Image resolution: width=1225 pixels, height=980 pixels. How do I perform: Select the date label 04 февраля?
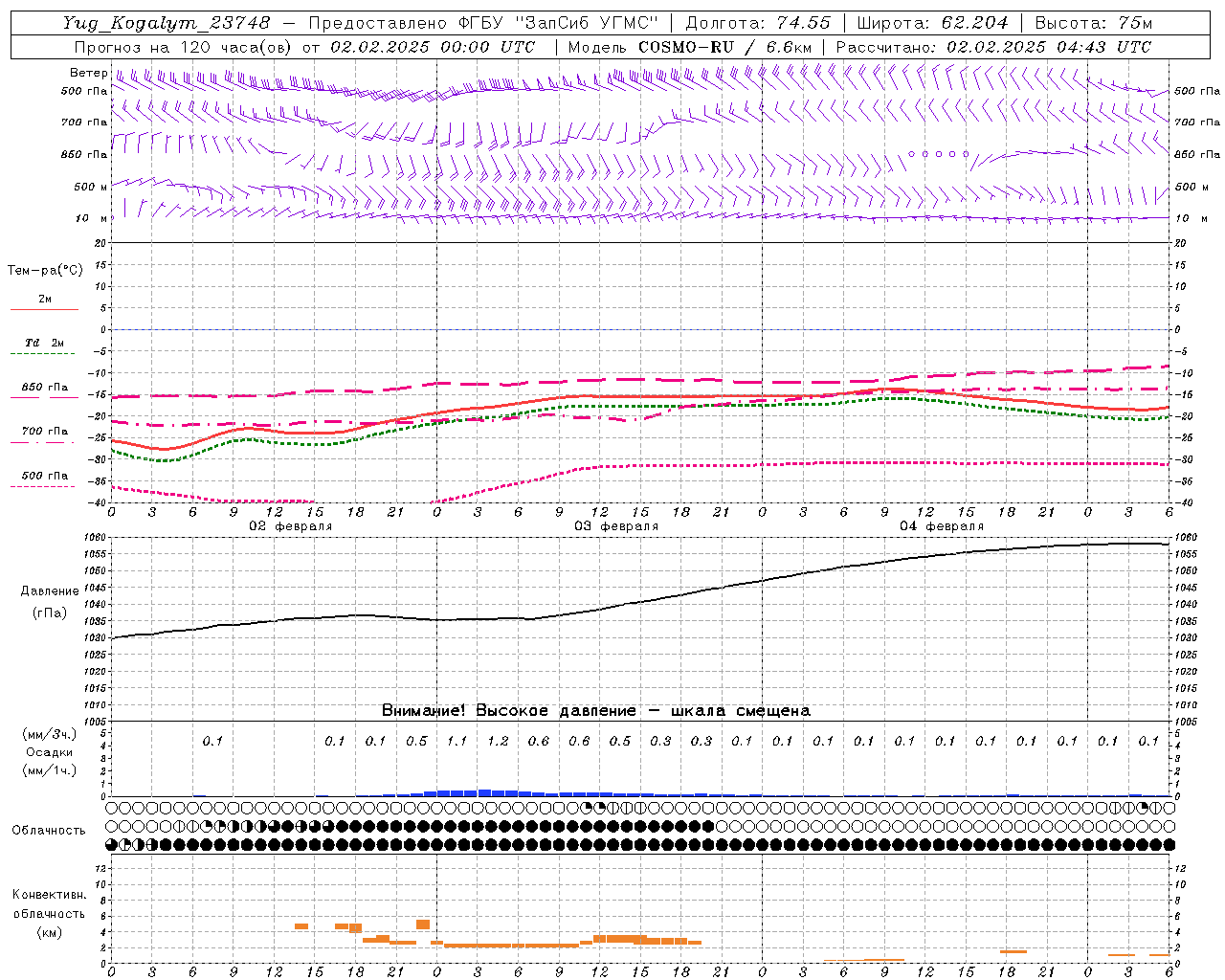tap(942, 526)
